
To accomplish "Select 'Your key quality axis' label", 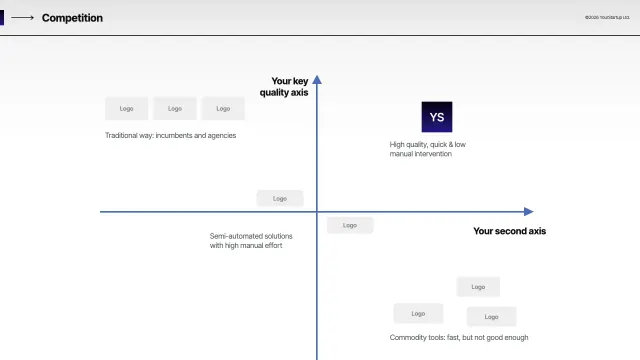I will tap(284, 87).
